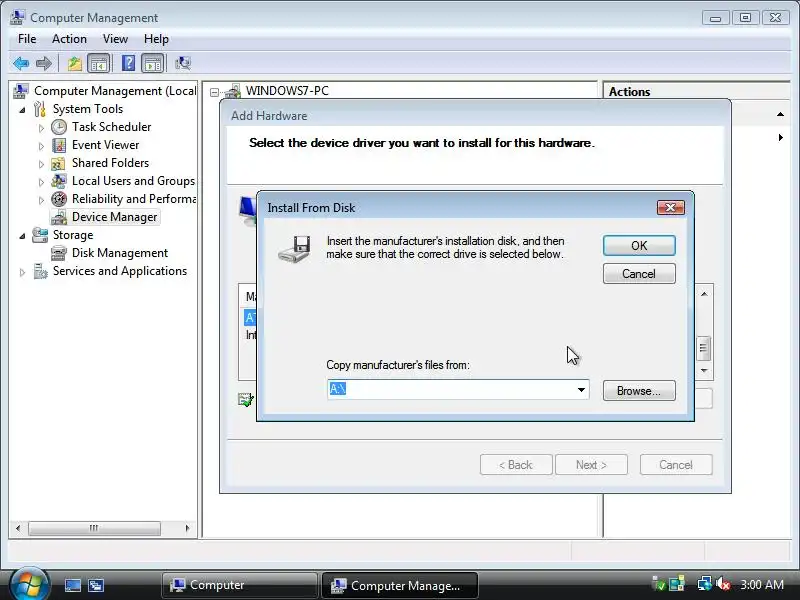Click the model list scrollbar thumb
The width and height of the screenshot is (800, 600).
[x=704, y=348]
